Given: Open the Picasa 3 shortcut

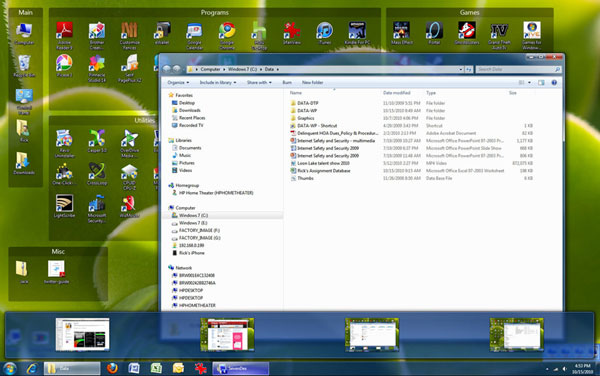Looking at the screenshot, I should [64, 66].
